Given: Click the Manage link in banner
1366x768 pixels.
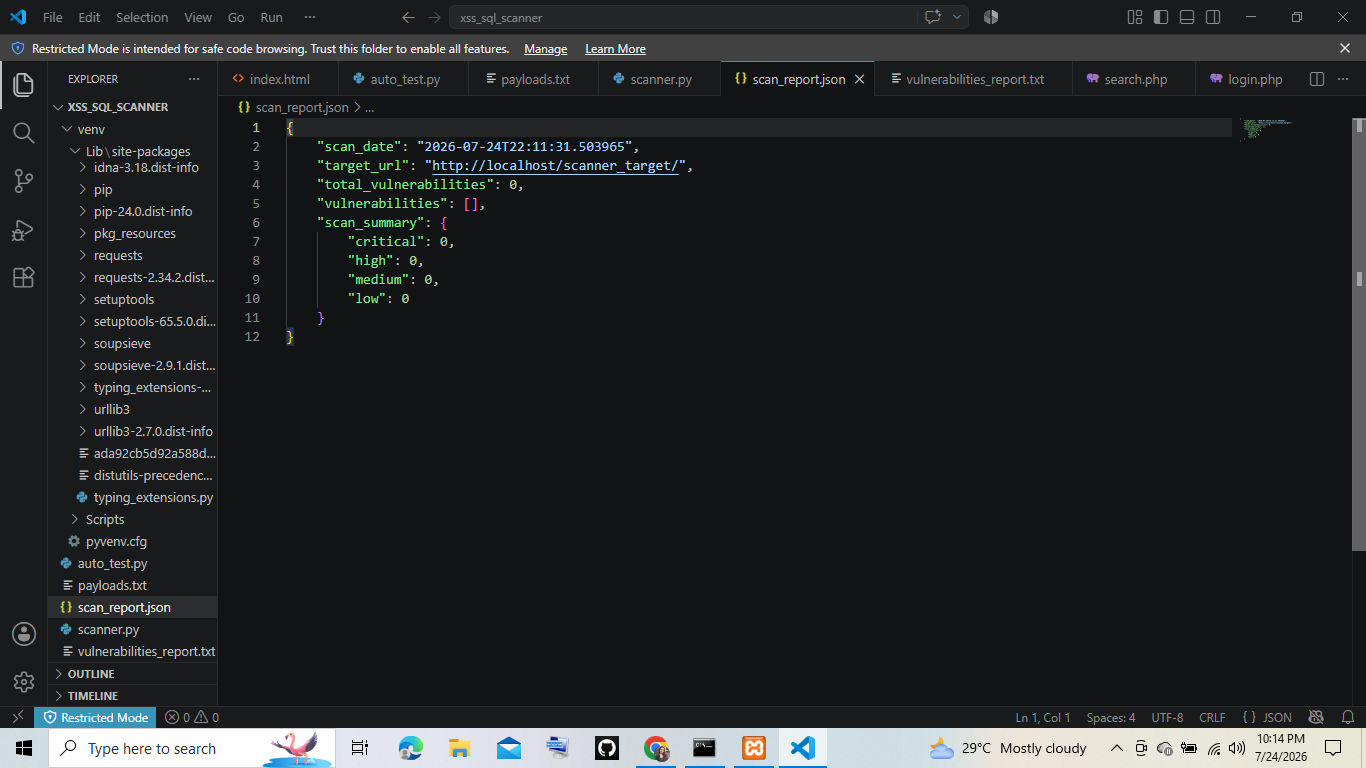Looking at the screenshot, I should pos(545,49).
